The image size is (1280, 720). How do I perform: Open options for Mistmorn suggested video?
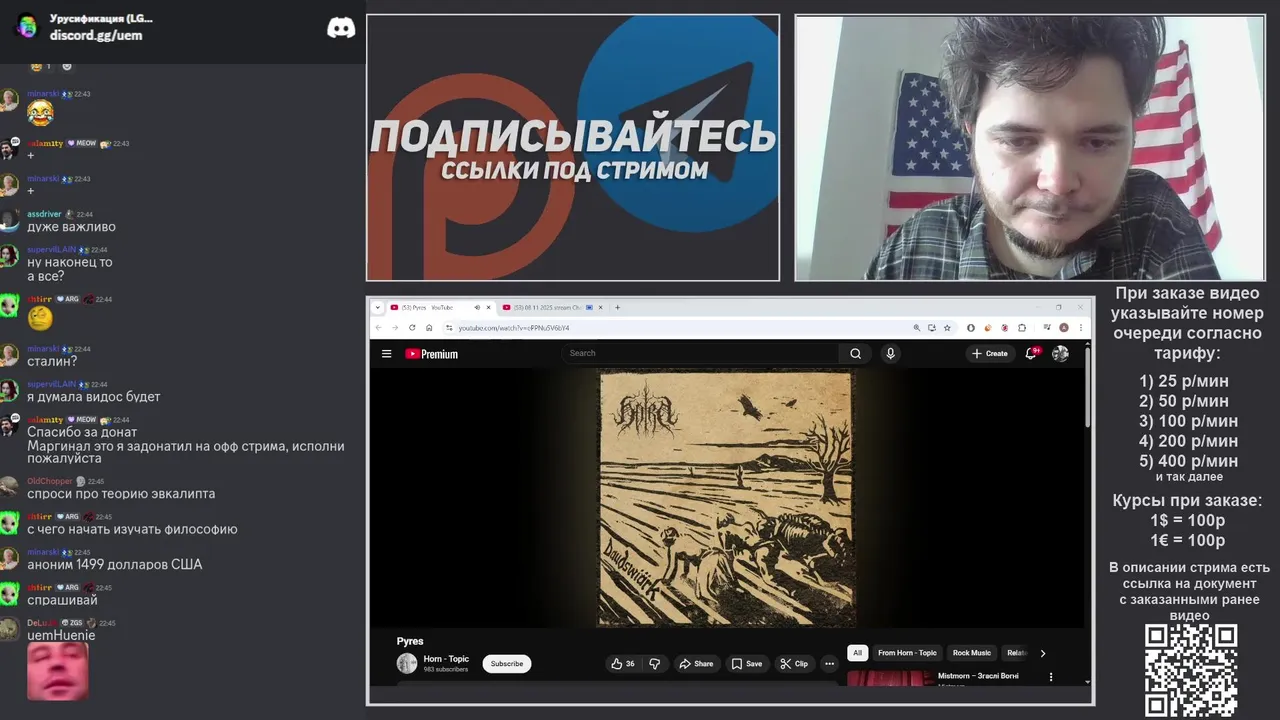tap(1050, 677)
